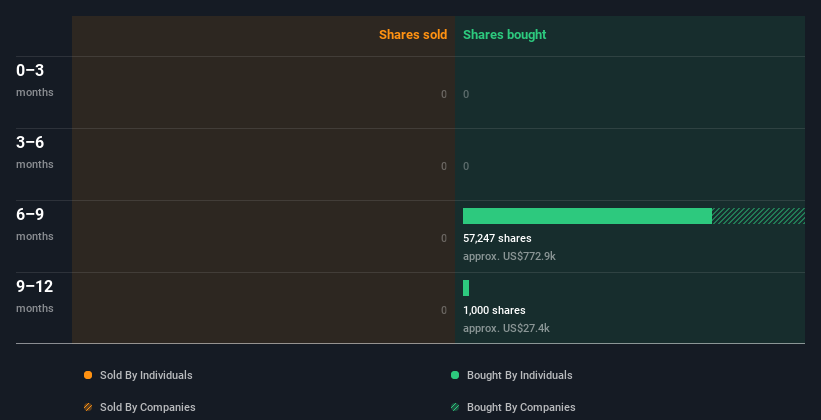Click the 6–9 months row label

click(x=35, y=224)
